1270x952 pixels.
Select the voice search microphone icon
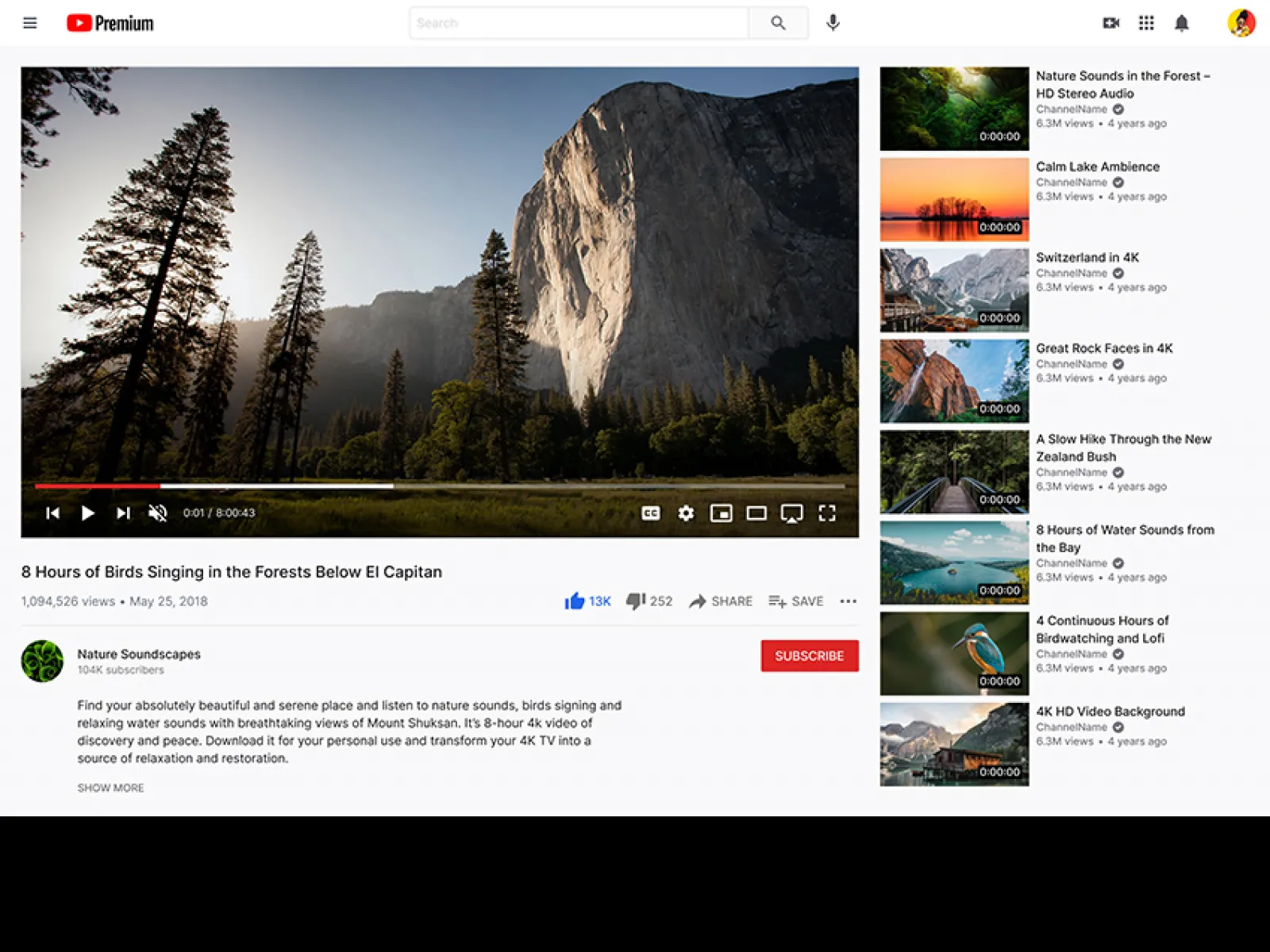pyautogui.click(x=833, y=22)
